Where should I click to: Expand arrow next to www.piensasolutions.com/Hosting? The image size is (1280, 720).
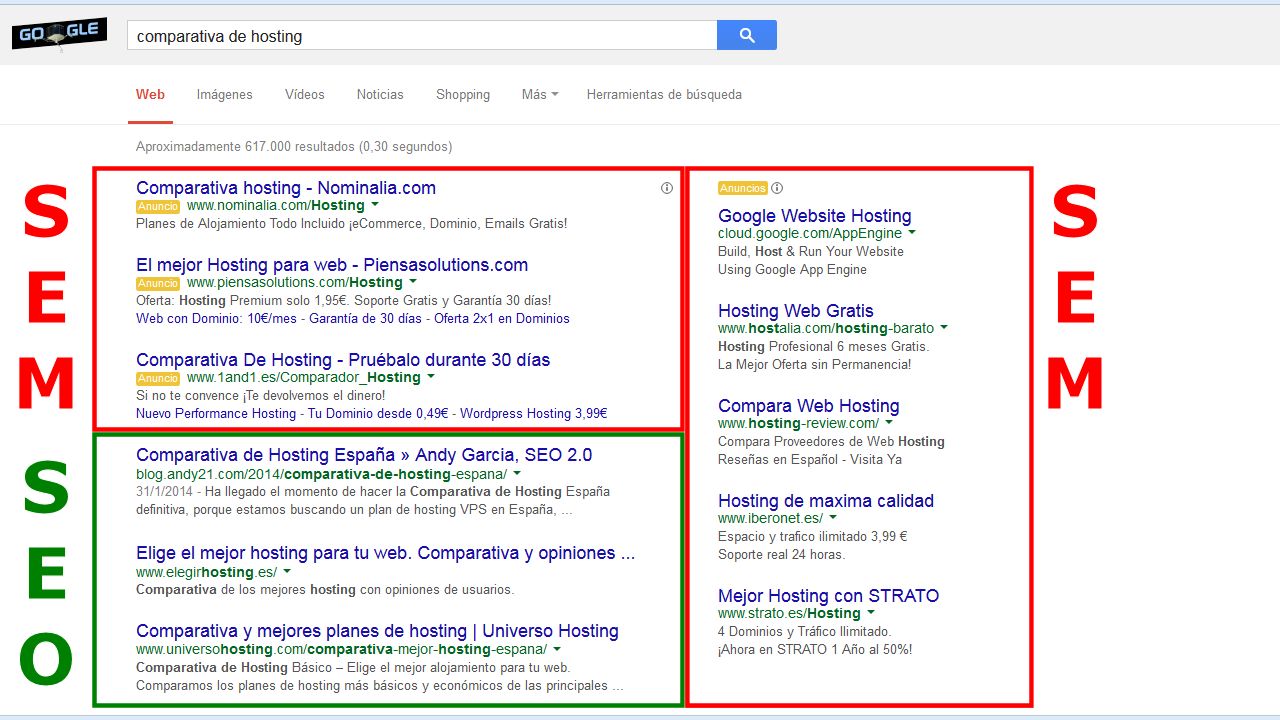coord(413,282)
